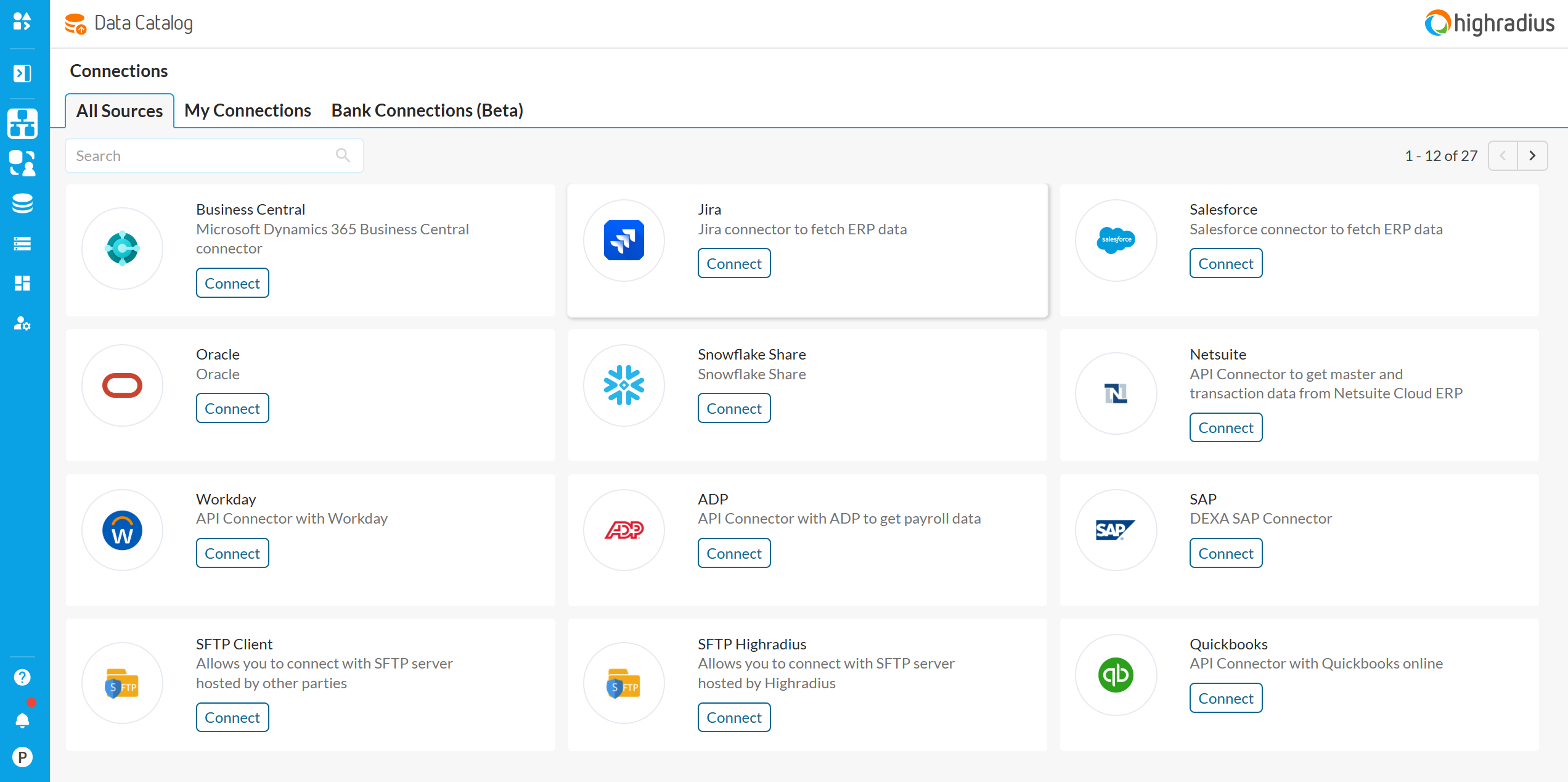Open the notifications bell icon

tap(22, 720)
